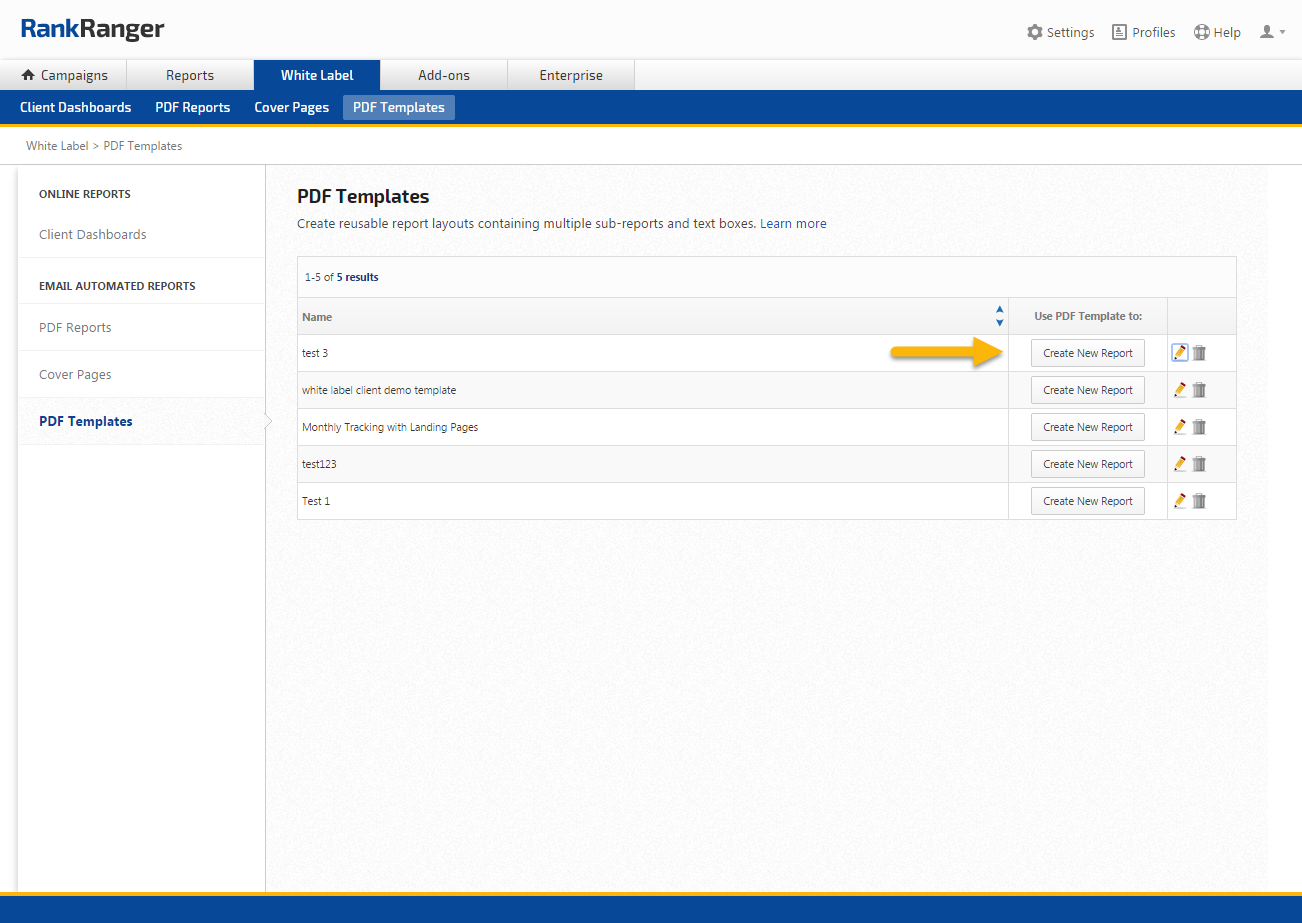Open Settings via the gear icon

click(x=1035, y=32)
